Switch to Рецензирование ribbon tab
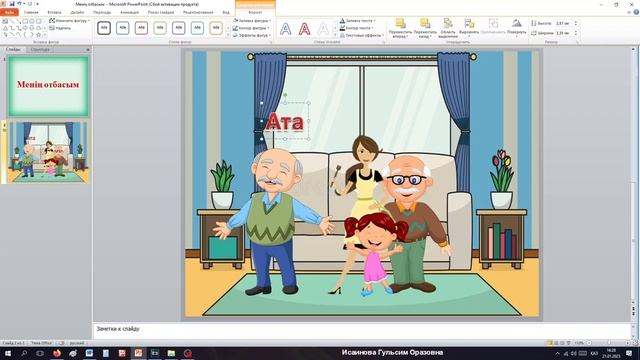640x360 pixels. [198, 12]
